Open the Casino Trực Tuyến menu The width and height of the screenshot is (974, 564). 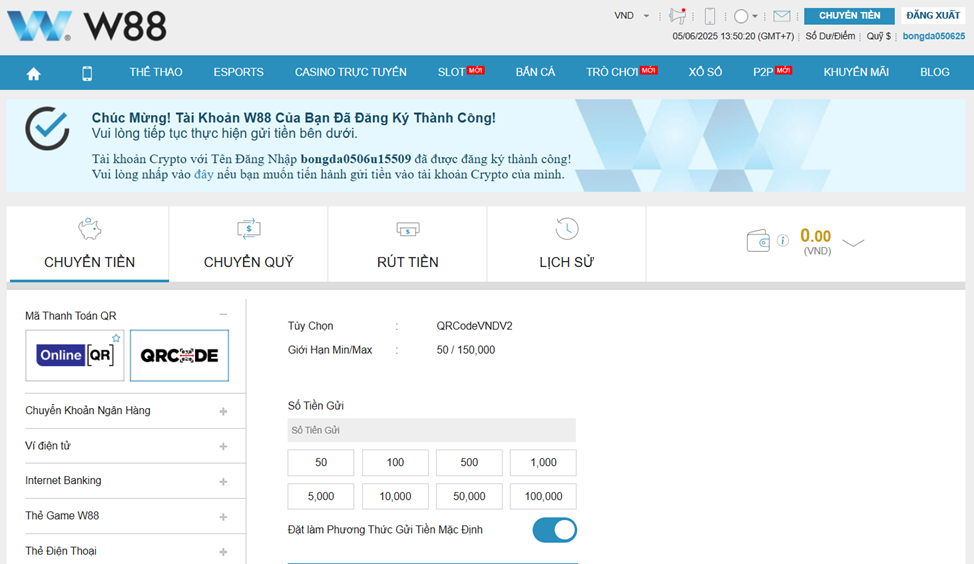351,72
